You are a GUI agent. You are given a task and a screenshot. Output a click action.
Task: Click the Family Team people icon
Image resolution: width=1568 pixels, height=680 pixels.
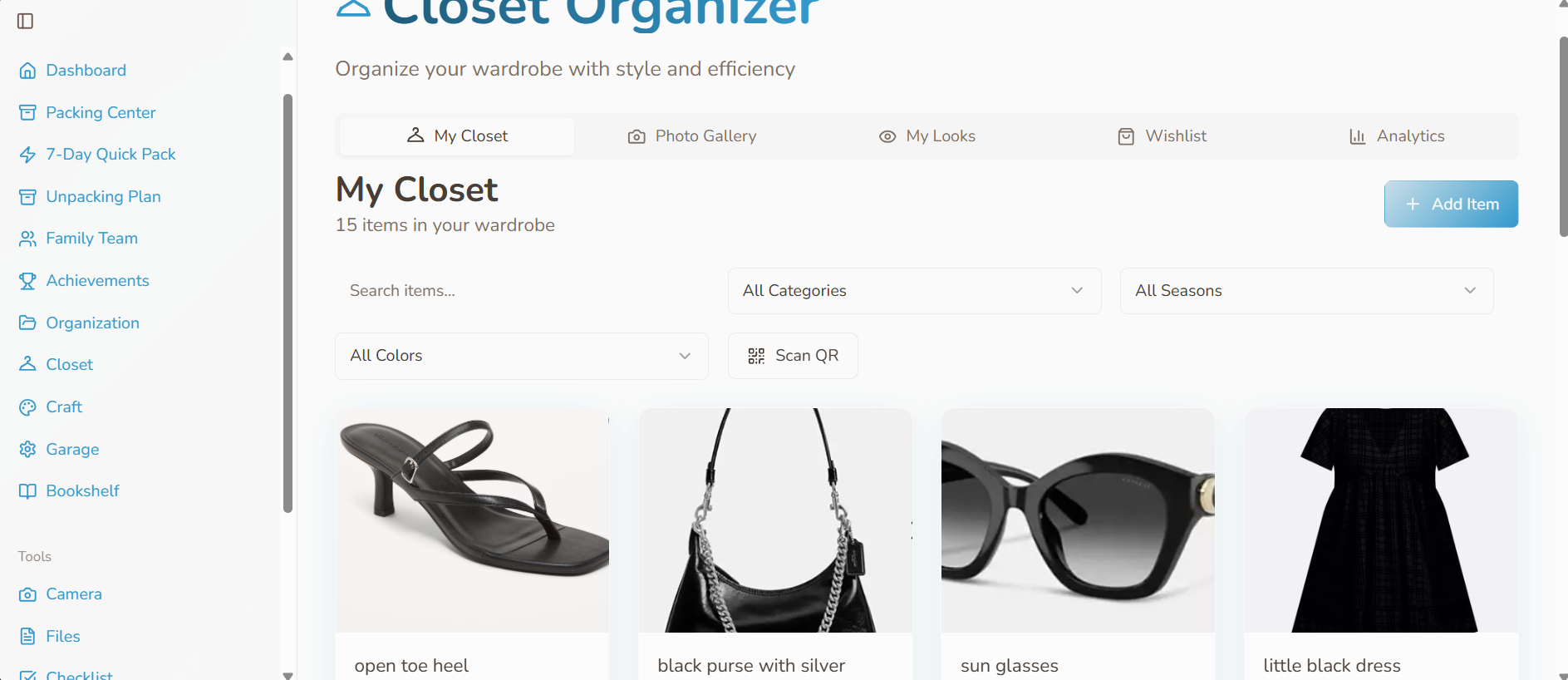coord(27,239)
